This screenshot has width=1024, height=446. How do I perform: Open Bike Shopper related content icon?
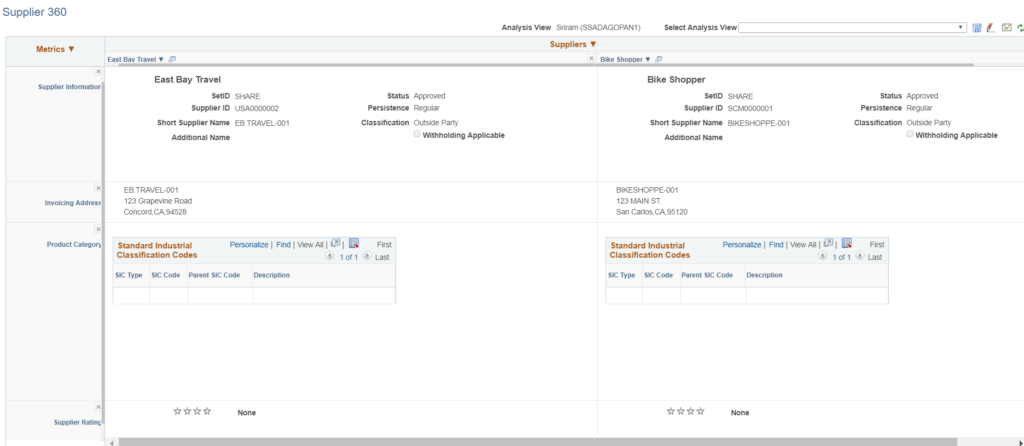tap(658, 59)
